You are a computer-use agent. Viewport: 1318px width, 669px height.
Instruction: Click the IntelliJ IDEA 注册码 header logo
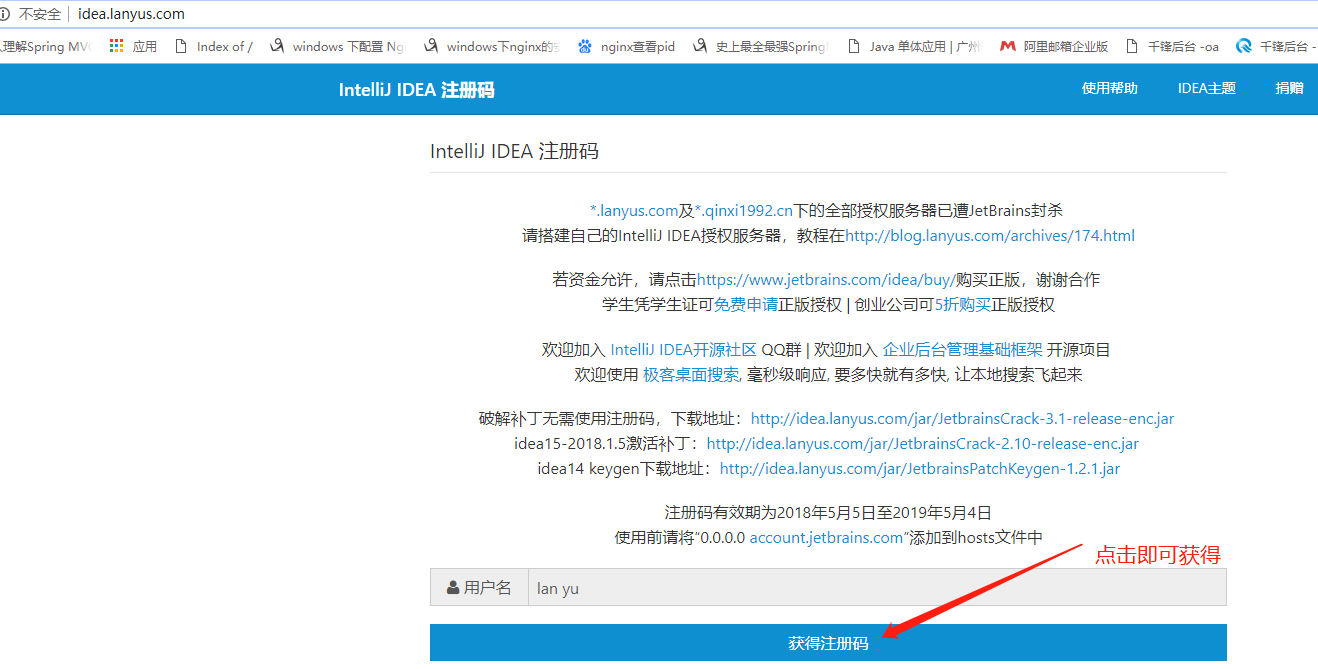416,89
